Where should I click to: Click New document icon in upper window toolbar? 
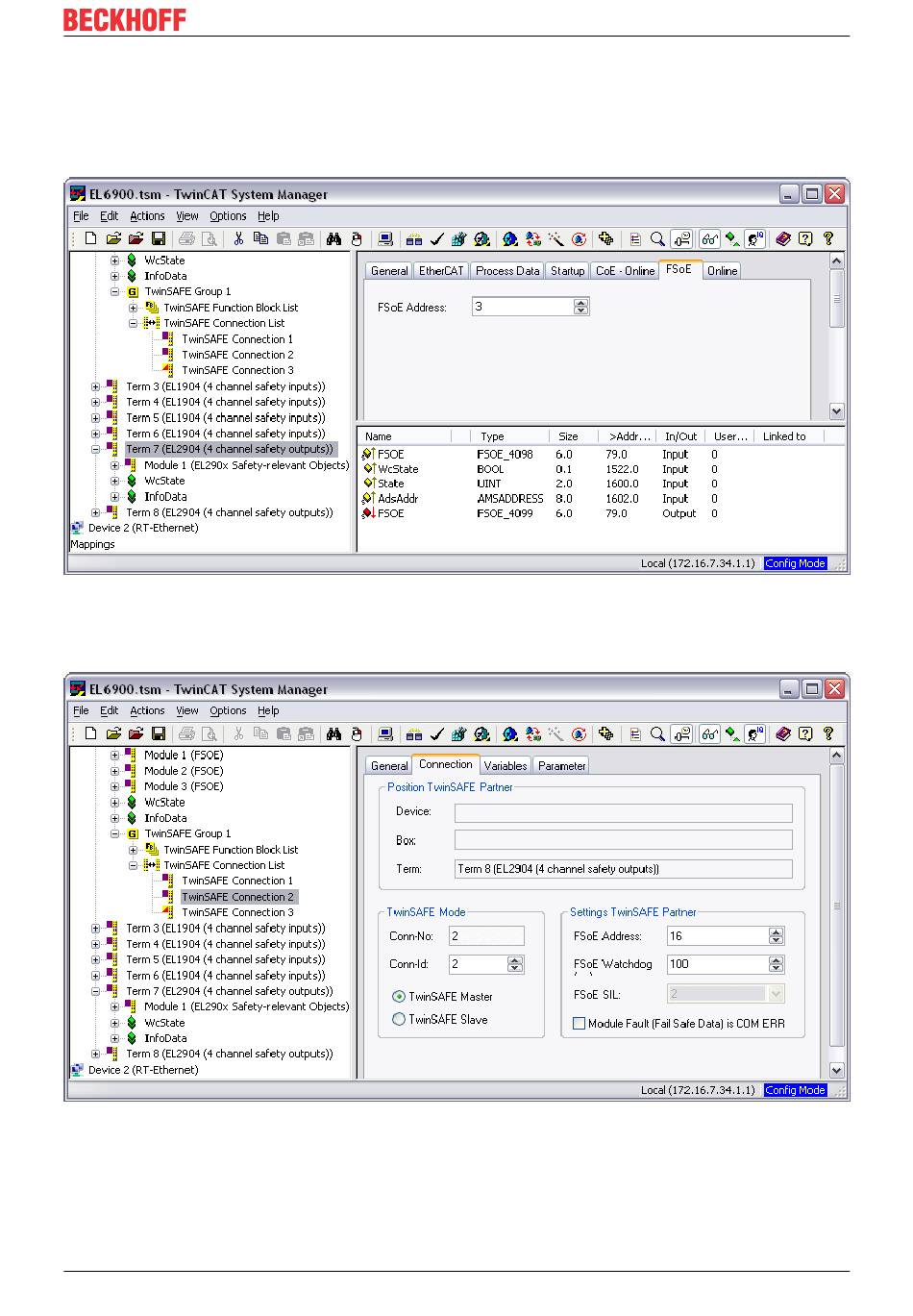click(x=90, y=238)
